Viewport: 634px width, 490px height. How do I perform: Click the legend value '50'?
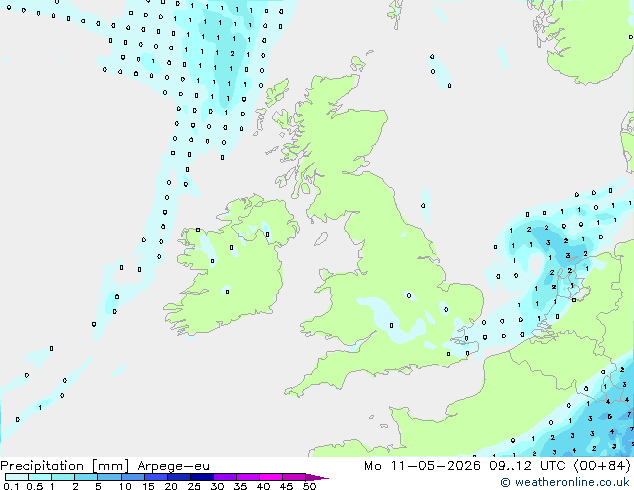point(309,486)
